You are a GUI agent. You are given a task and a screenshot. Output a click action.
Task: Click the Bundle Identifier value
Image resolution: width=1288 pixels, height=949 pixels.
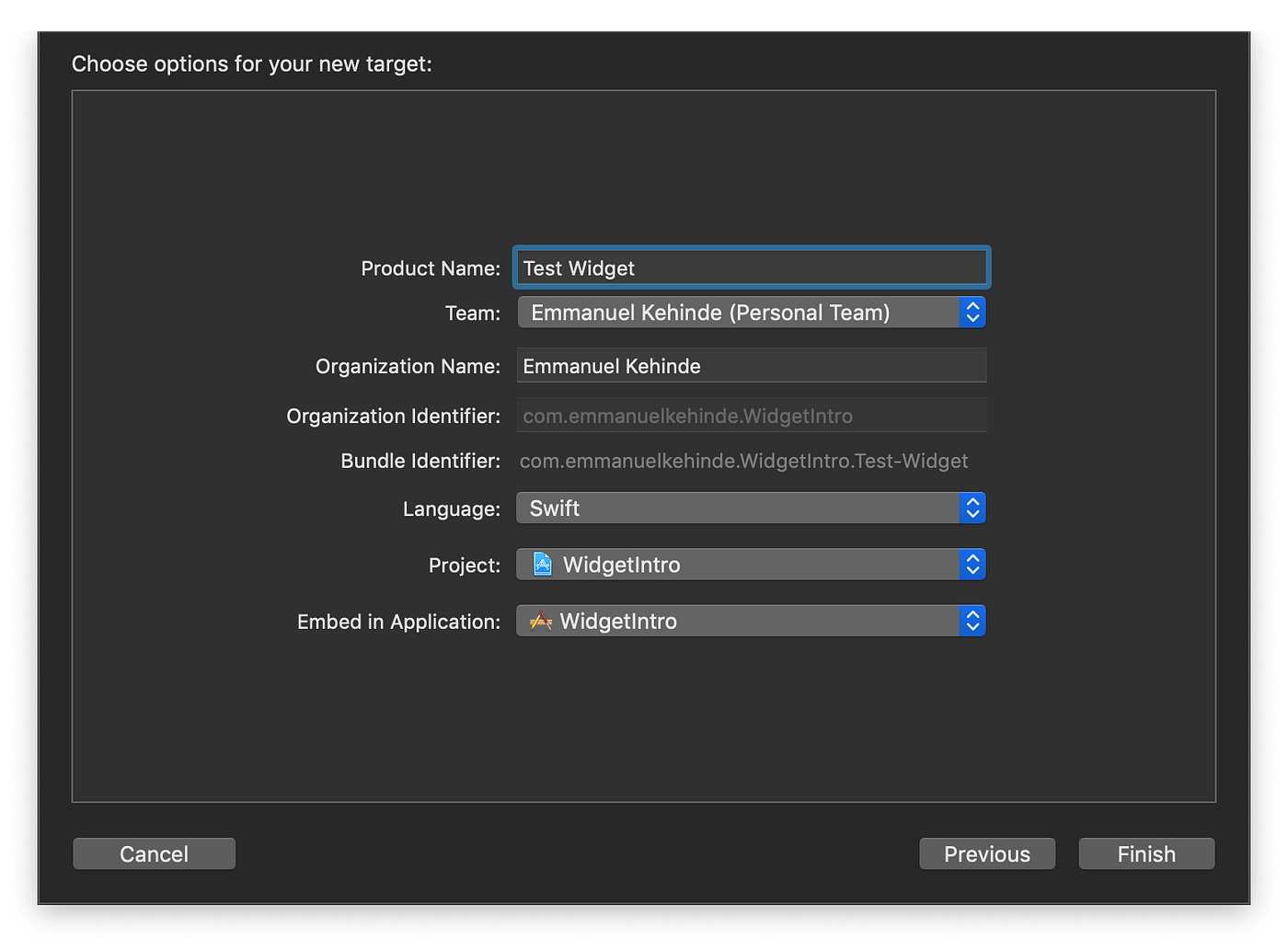tap(743, 461)
